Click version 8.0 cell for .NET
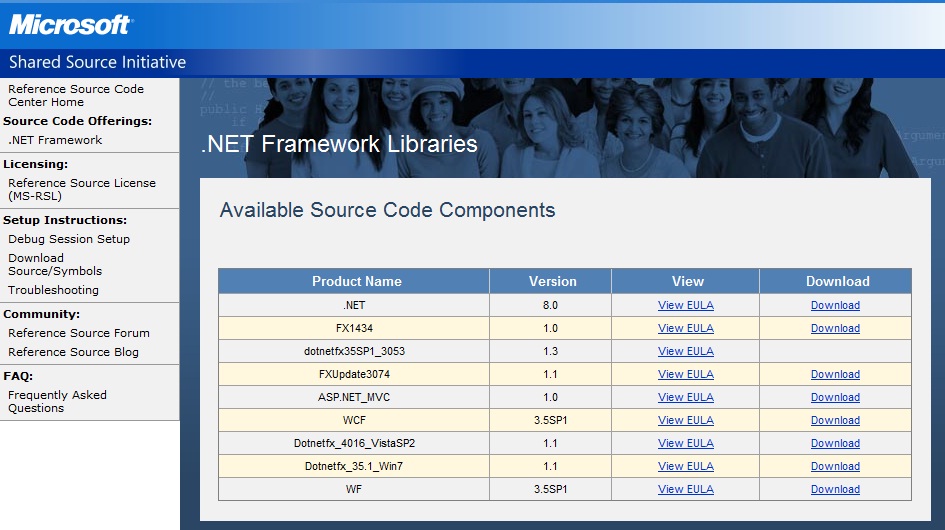 550,305
